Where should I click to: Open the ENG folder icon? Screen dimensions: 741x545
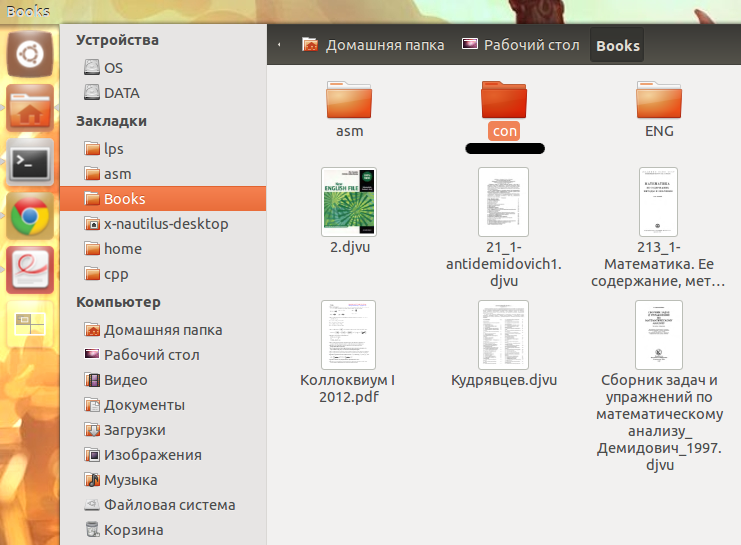tap(659, 100)
